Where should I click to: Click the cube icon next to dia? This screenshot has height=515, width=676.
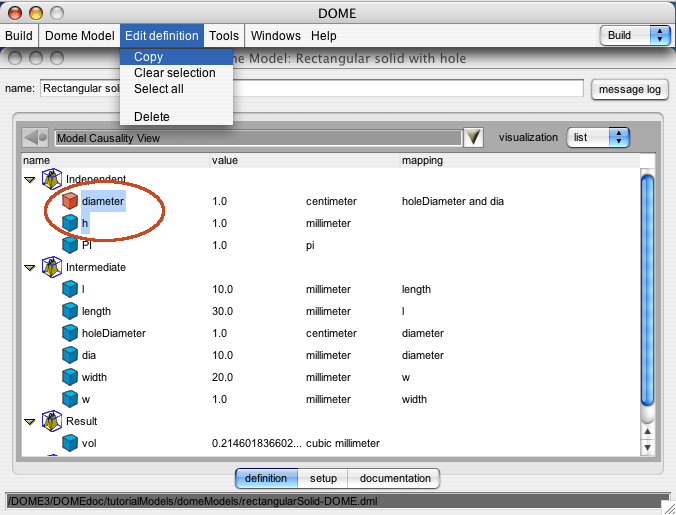(x=70, y=355)
